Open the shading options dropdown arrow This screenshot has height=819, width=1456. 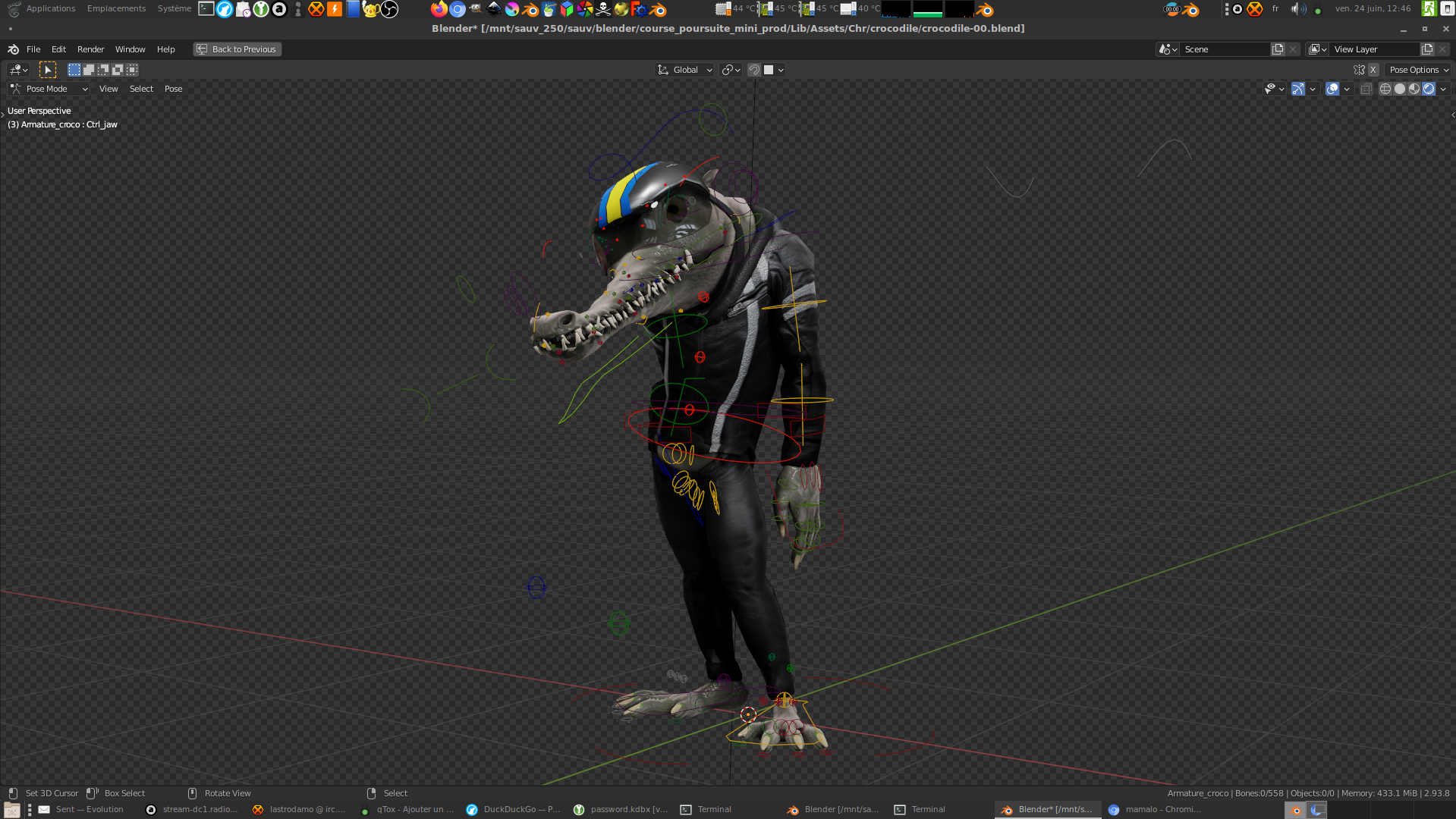point(1443,89)
